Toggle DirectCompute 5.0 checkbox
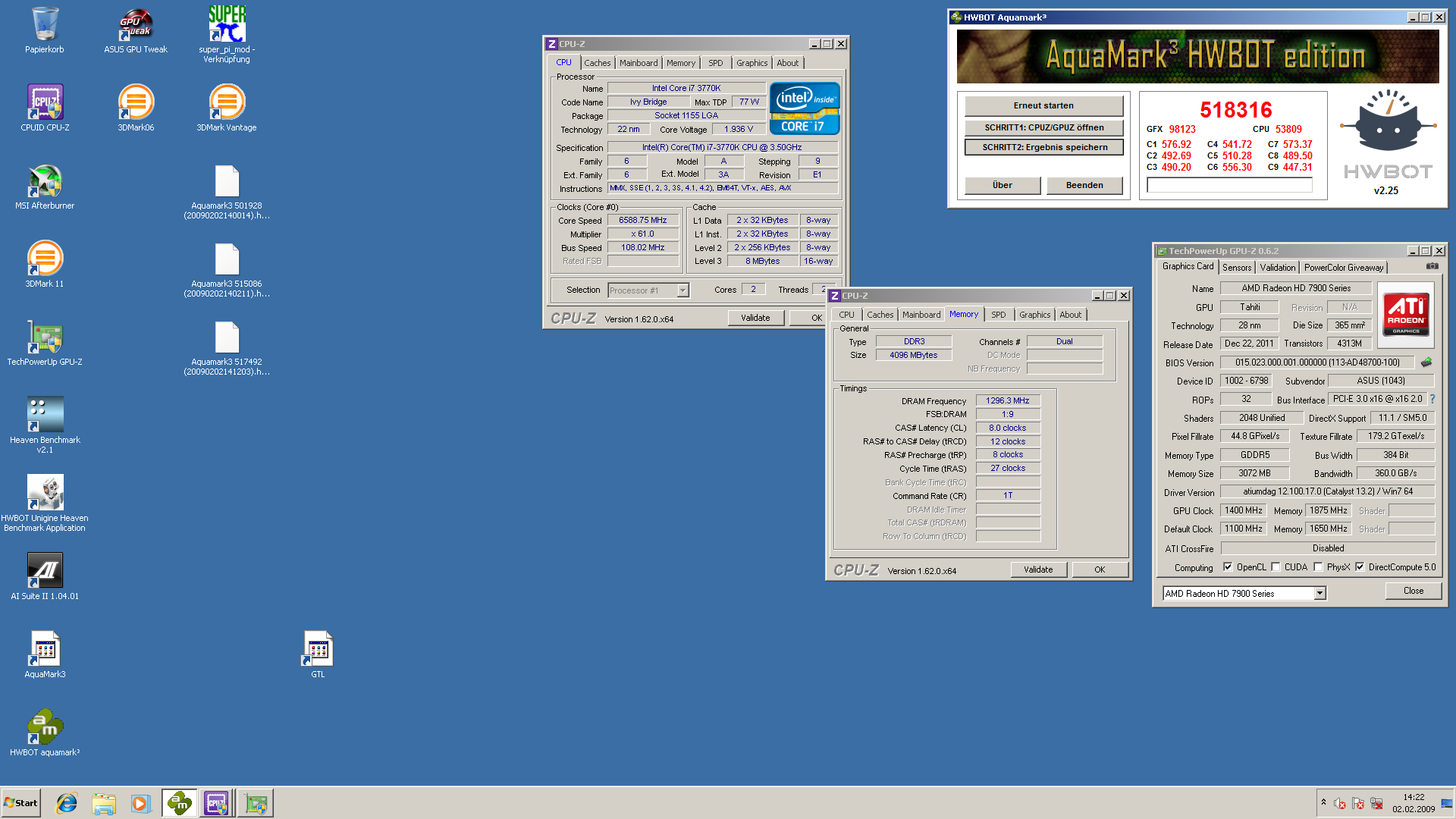The width and height of the screenshot is (1456, 819). click(1360, 566)
